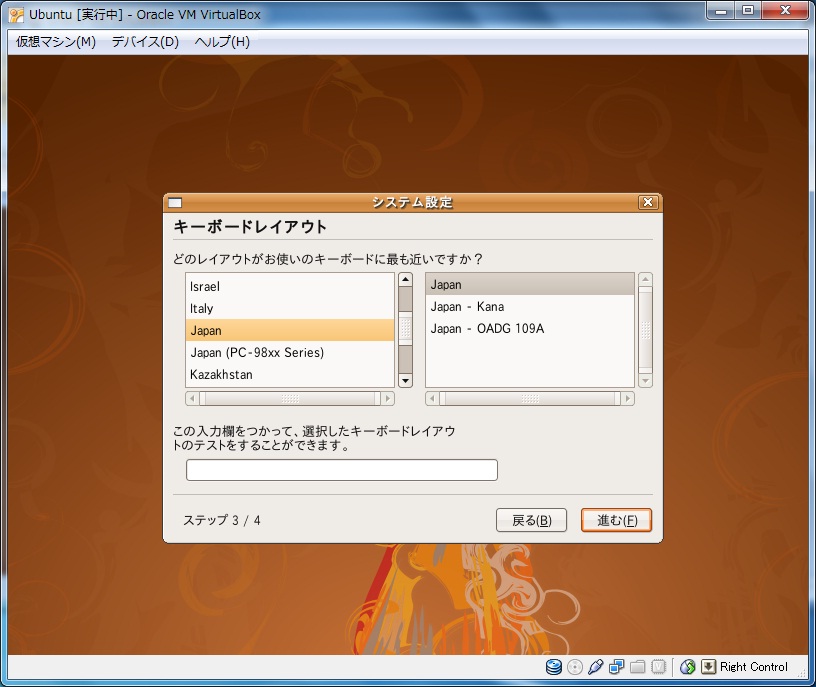Click the keyboard capture arrow icon

click(x=708, y=667)
